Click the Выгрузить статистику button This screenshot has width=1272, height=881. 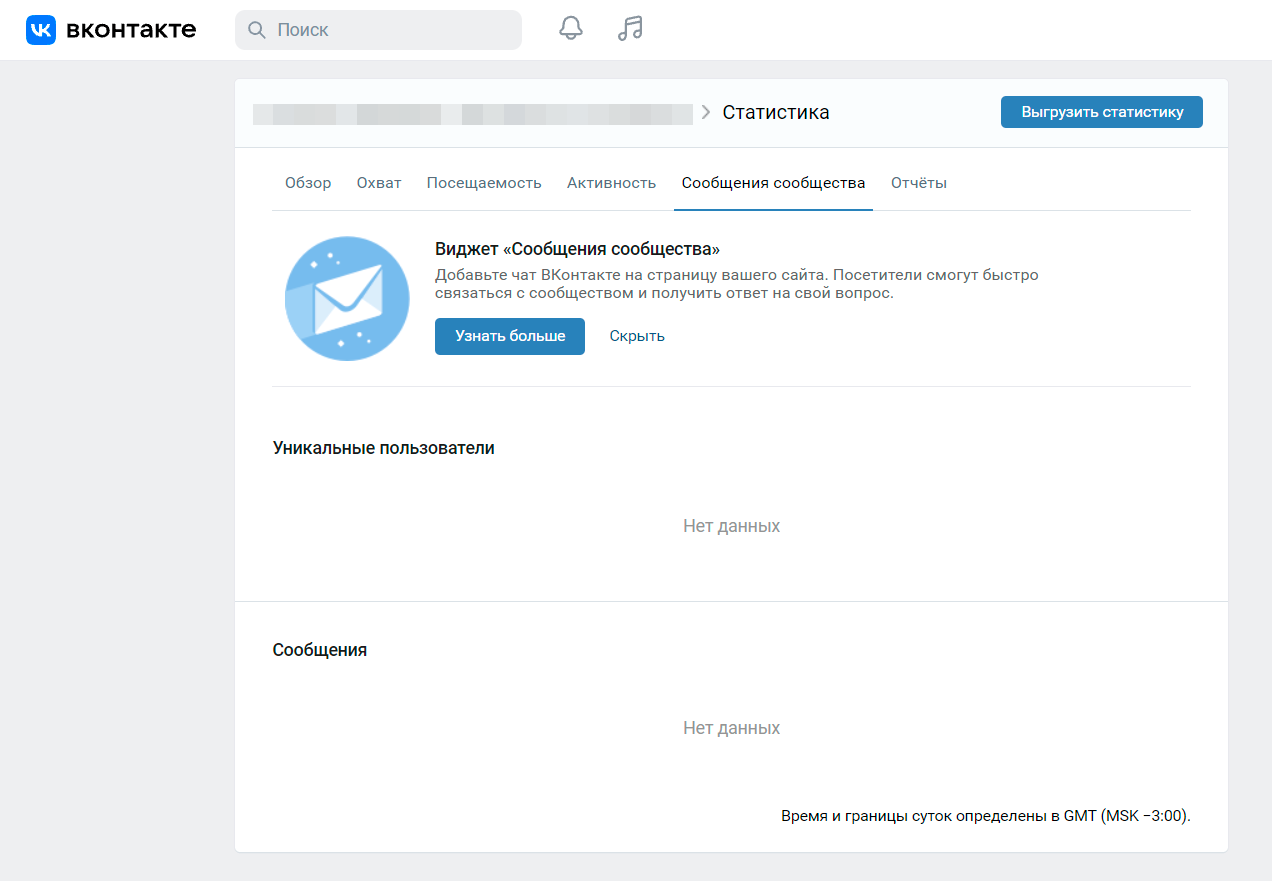(x=1102, y=112)
